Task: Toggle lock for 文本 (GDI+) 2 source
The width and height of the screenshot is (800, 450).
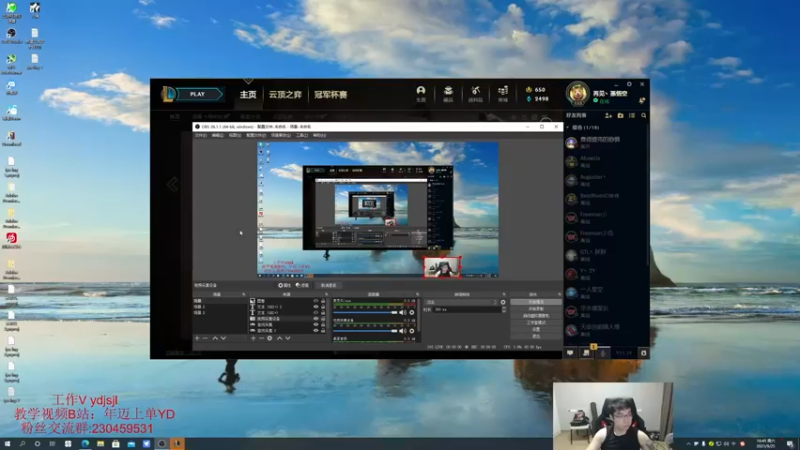Action: pyautogui.click(x=323, y=307)
